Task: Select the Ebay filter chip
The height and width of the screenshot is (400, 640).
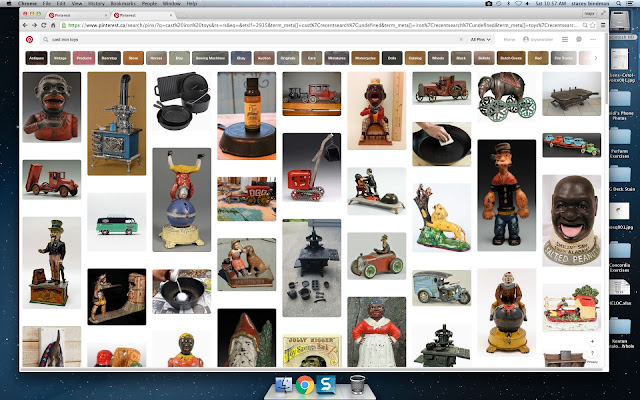Action: pyautogui.click(x=241, y=58)
